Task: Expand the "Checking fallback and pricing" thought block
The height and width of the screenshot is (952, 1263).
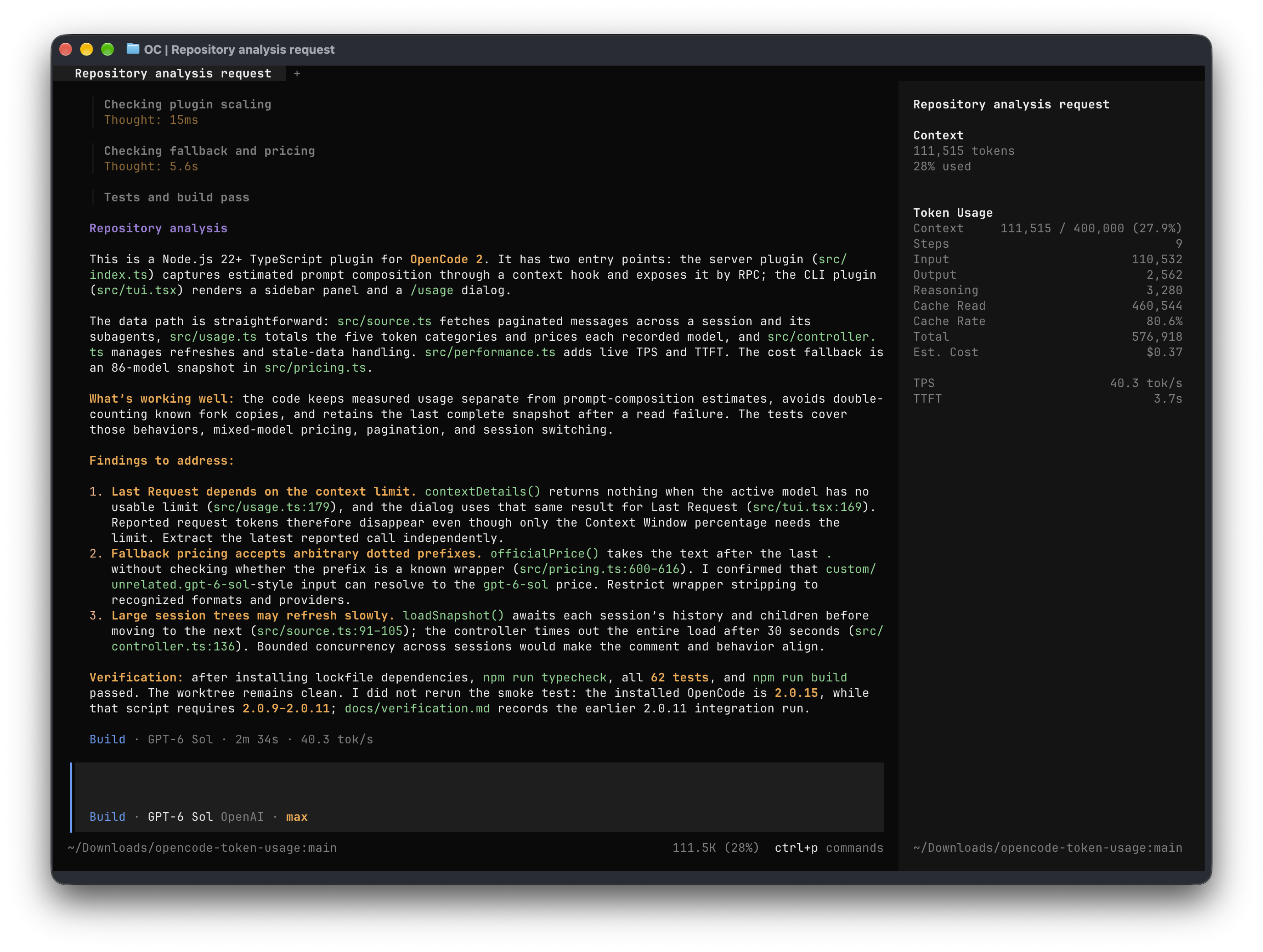Action: point(210,151)
